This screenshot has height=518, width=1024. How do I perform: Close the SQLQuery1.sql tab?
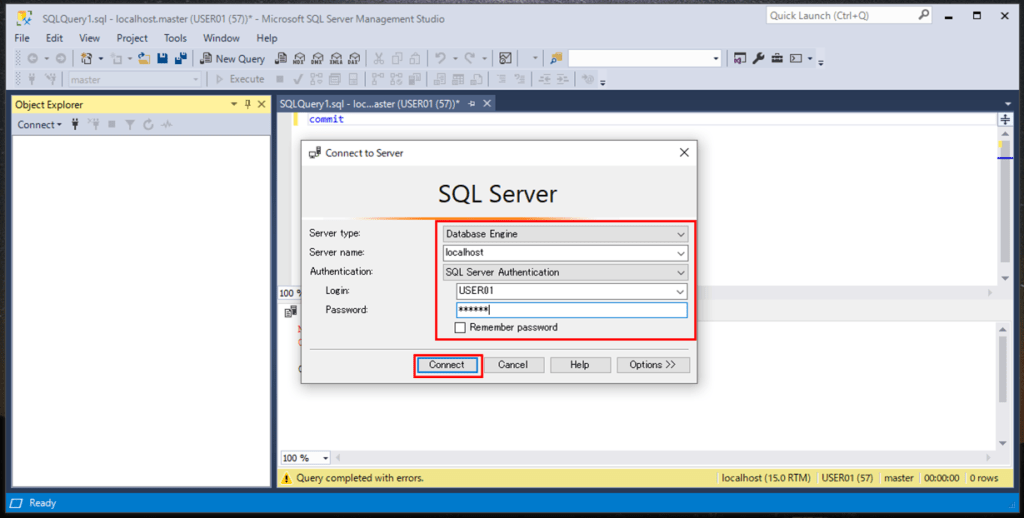click(x=487, y=104)
